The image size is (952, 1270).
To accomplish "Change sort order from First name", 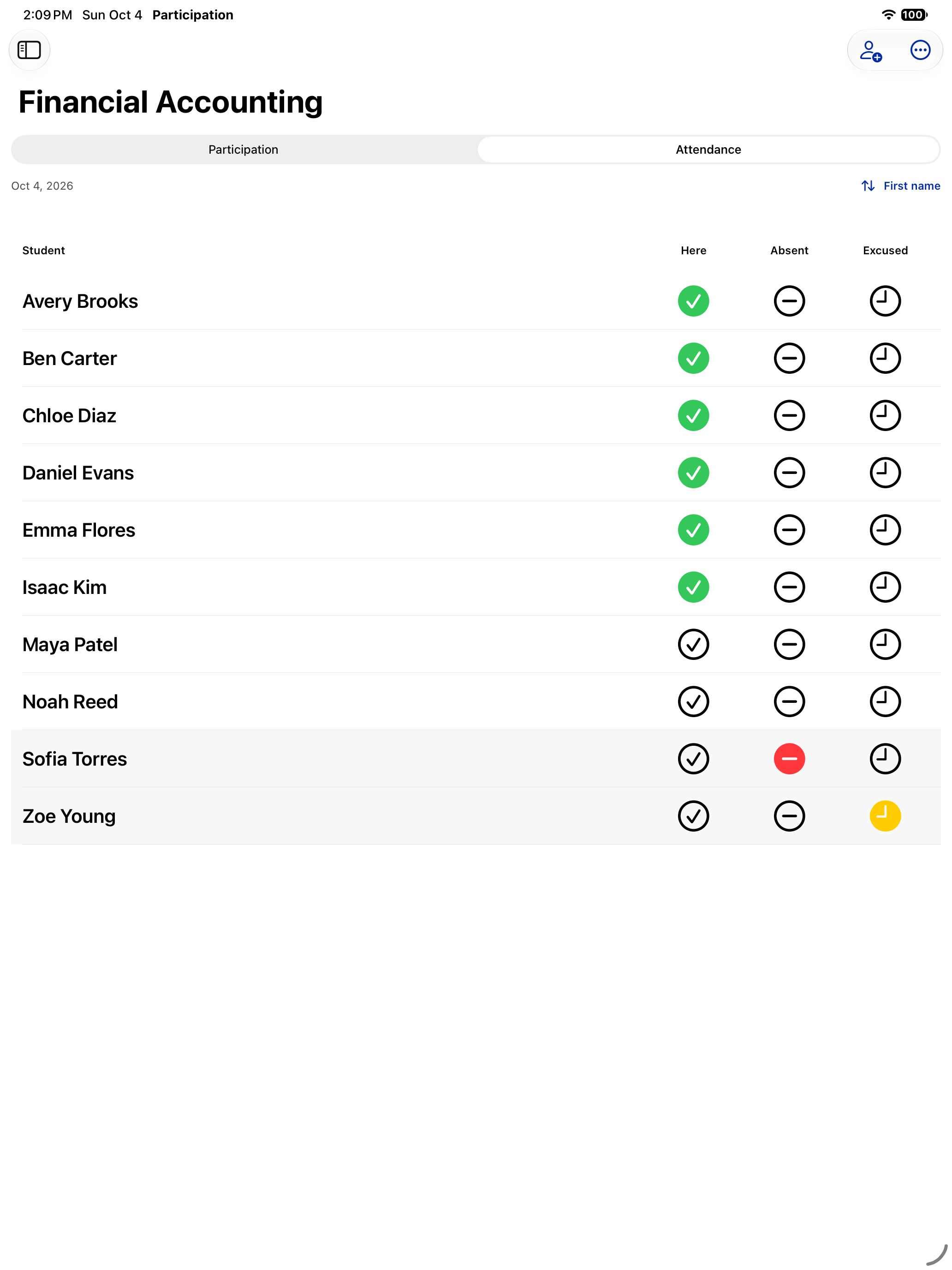I will tap(900, 186).
